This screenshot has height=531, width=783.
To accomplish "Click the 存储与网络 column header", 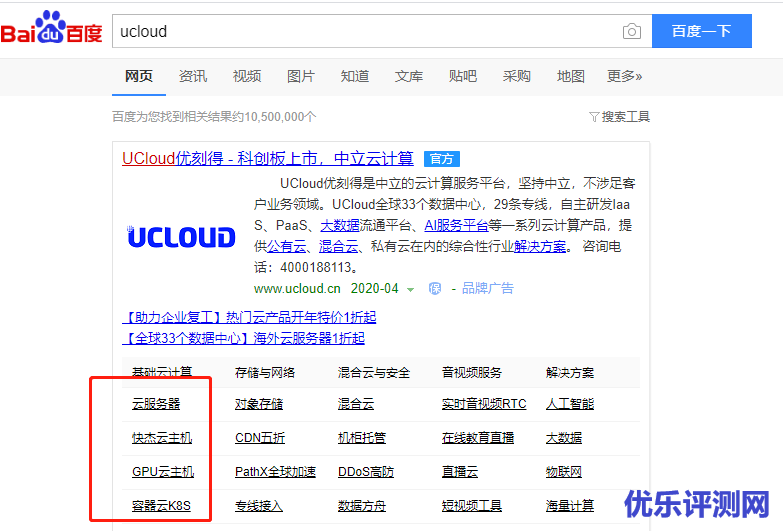I will click(265, 373).
